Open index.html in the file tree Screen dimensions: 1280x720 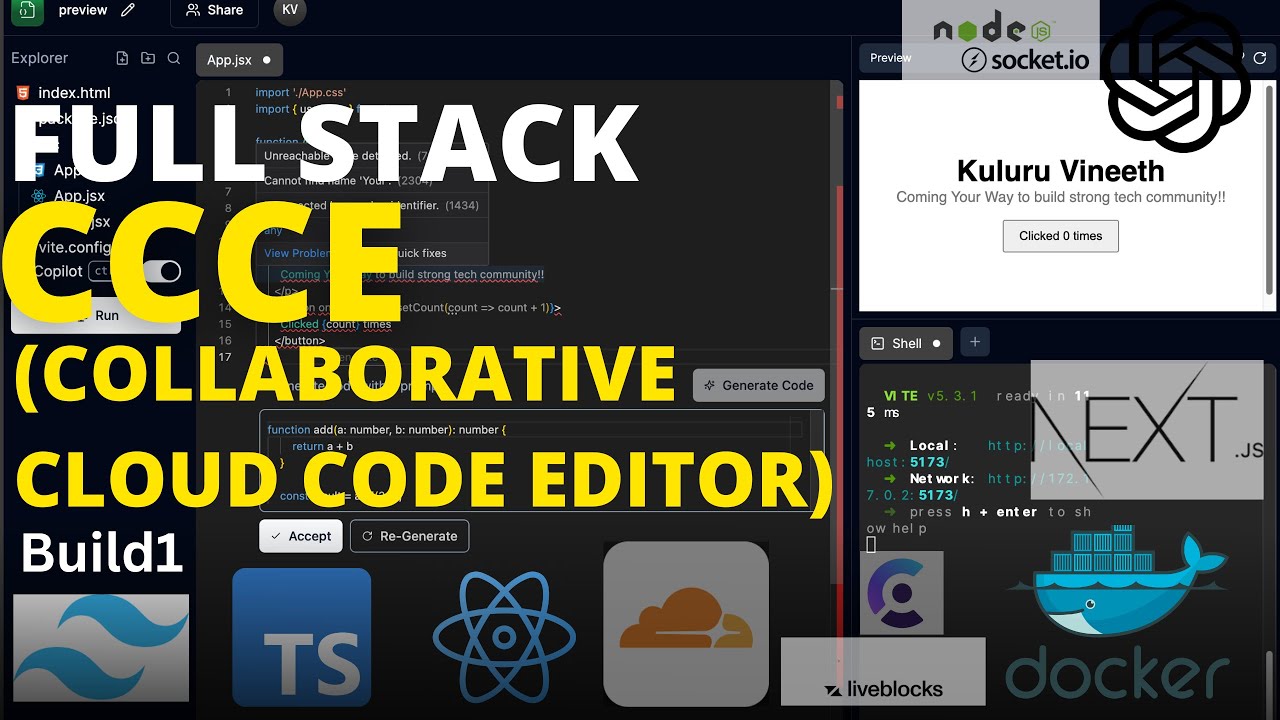pyautogui.click(x=74, y=93)
